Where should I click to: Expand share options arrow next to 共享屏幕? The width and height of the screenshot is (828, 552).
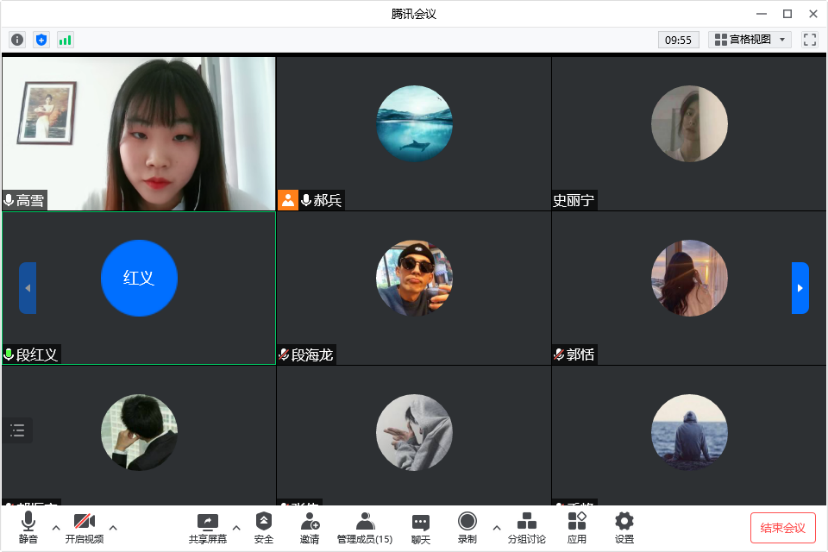click(237, 527)
